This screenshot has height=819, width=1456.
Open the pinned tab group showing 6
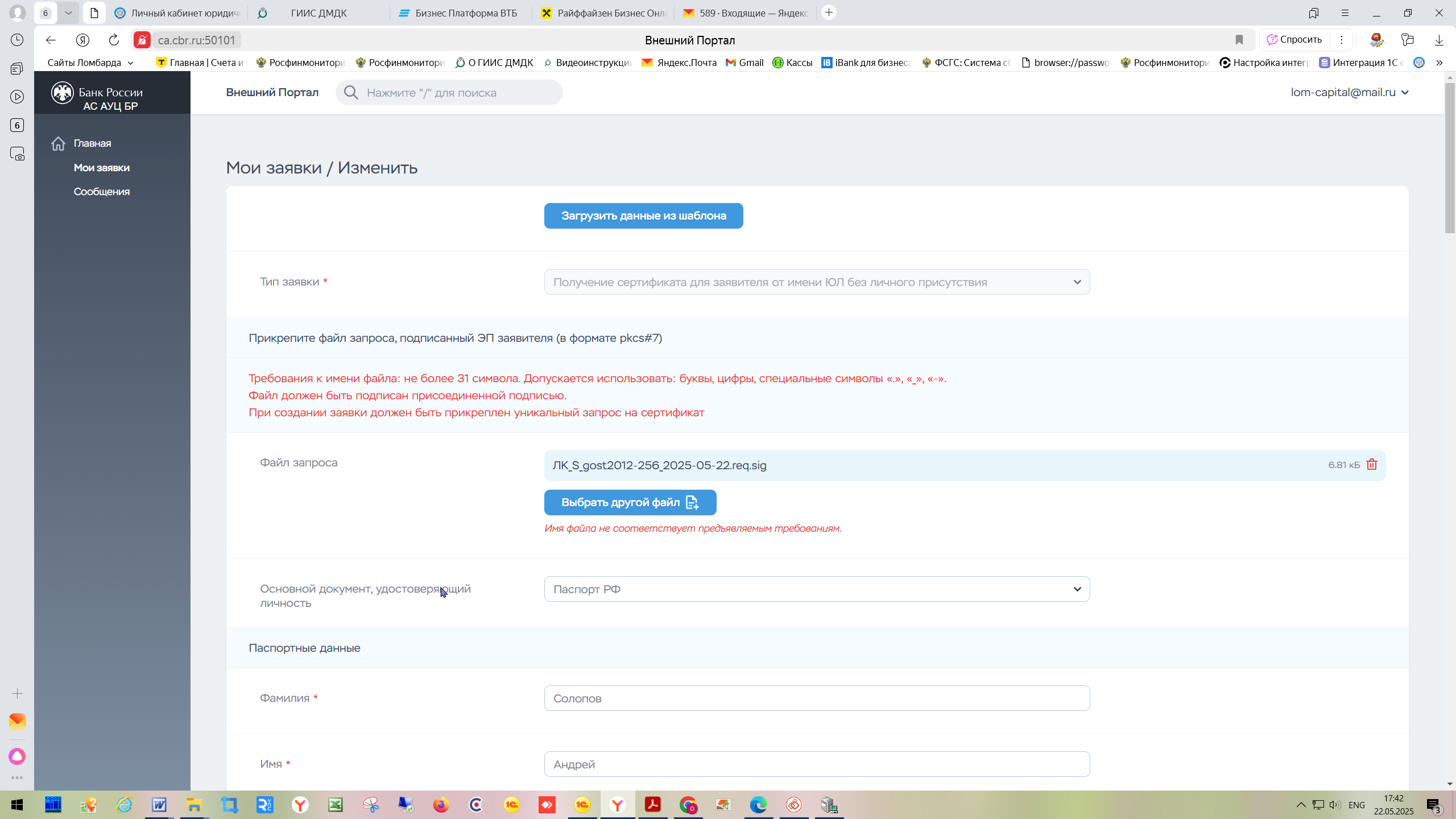[45, 13]
